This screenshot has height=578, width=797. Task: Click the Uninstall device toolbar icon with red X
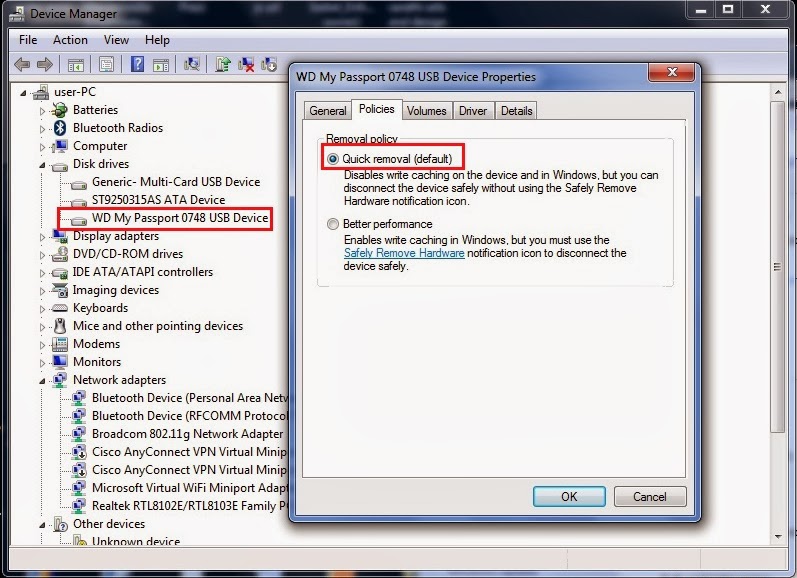pyautogui.click(x=246, y=64)
